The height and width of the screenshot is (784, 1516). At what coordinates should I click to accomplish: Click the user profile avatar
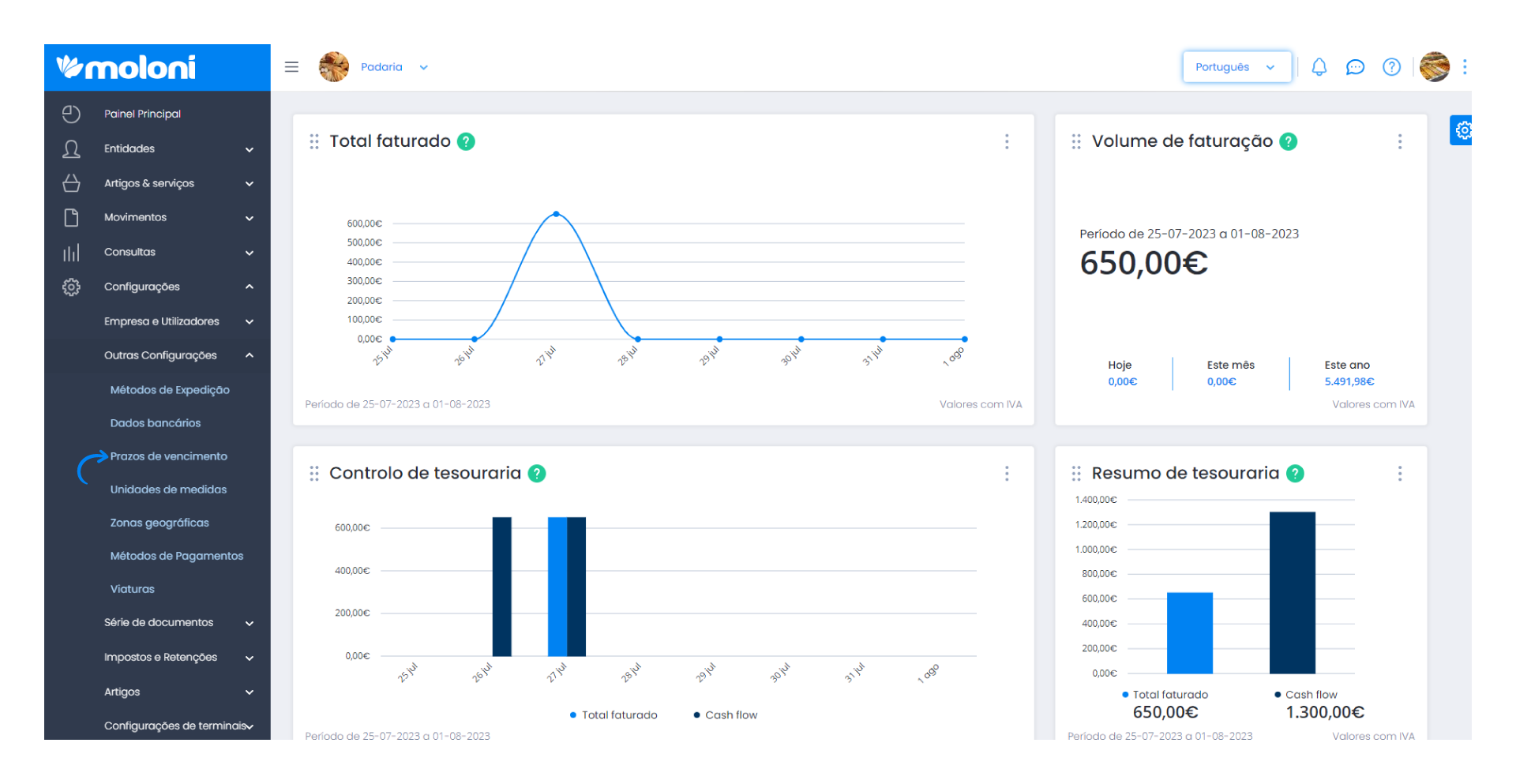[x=1435, y=67]
